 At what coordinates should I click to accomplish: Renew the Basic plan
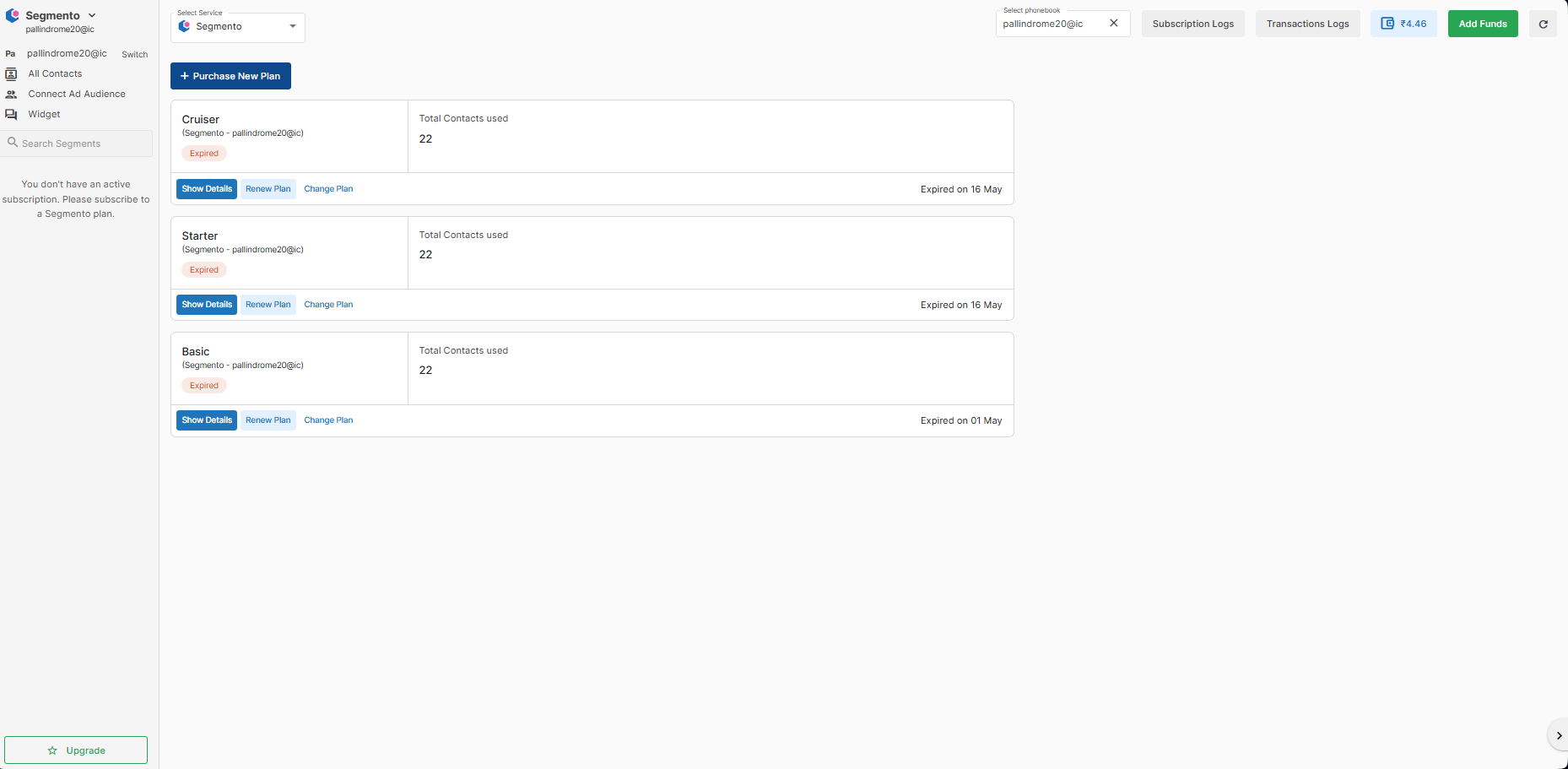[x=268, y=420]
